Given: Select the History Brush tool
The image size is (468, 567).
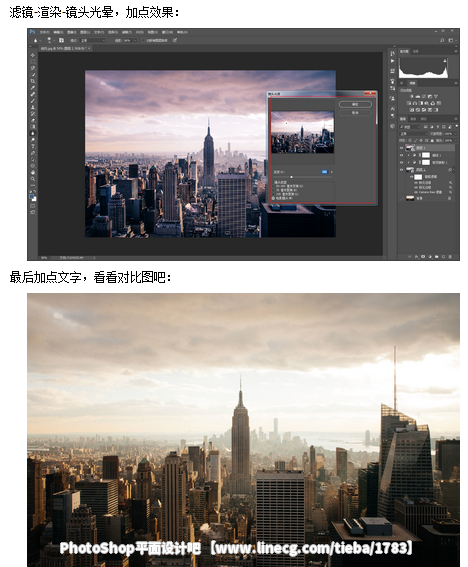Looking at the screenshot, I should click(x=33, y=113).
